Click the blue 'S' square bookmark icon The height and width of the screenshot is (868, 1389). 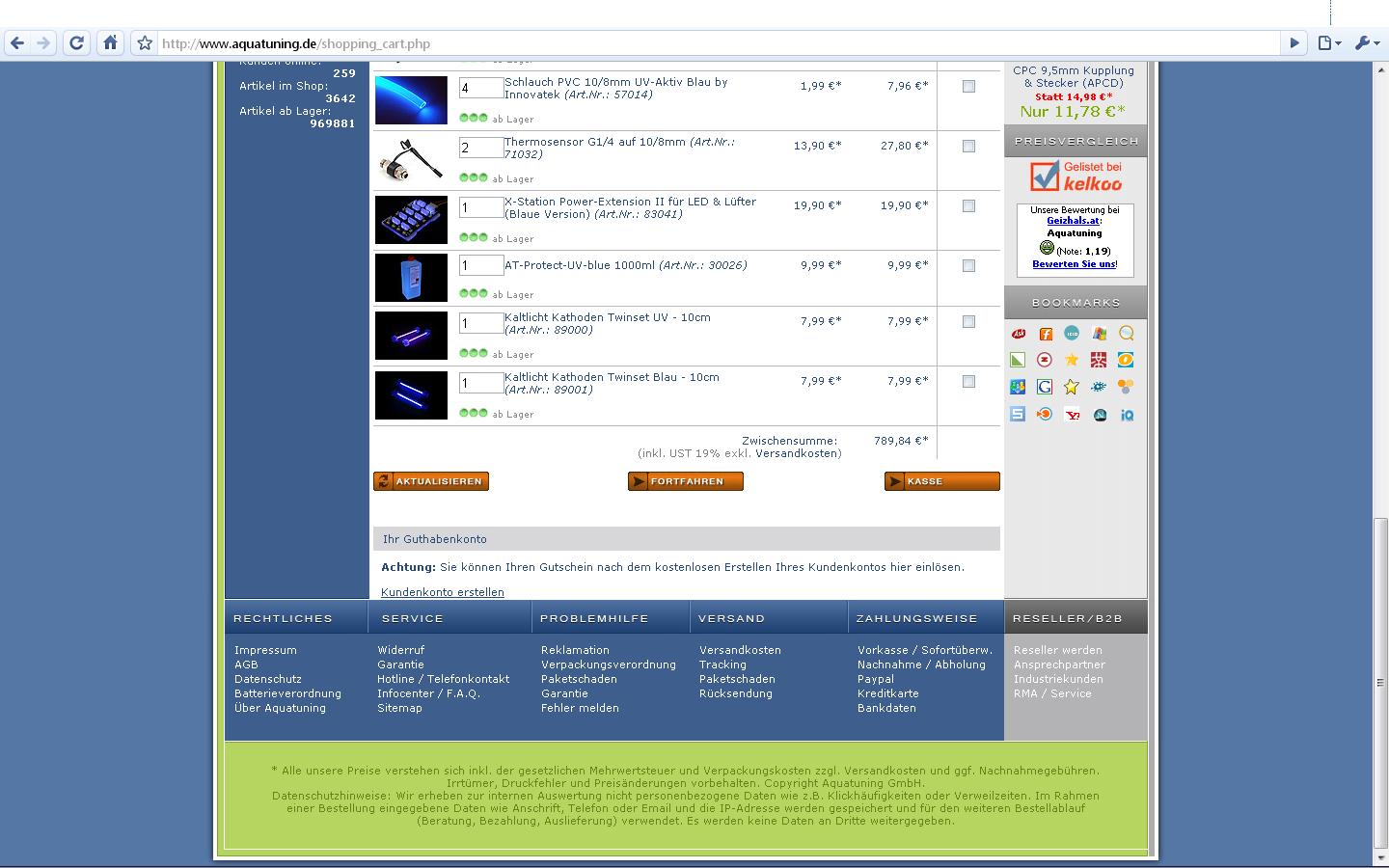(x=1018, y=414)
